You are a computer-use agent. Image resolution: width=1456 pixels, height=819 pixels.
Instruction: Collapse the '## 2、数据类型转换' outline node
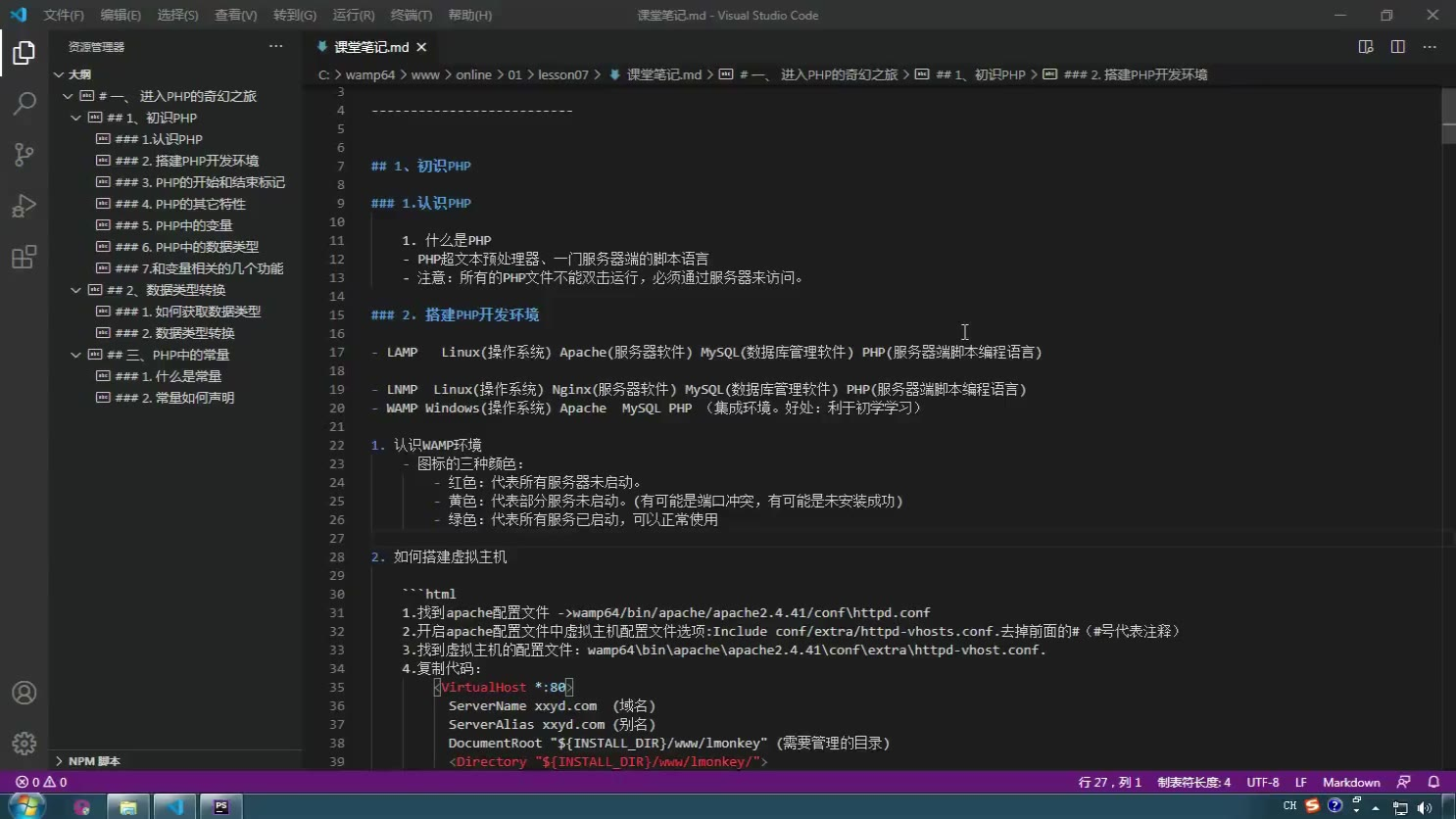point(76,290)
